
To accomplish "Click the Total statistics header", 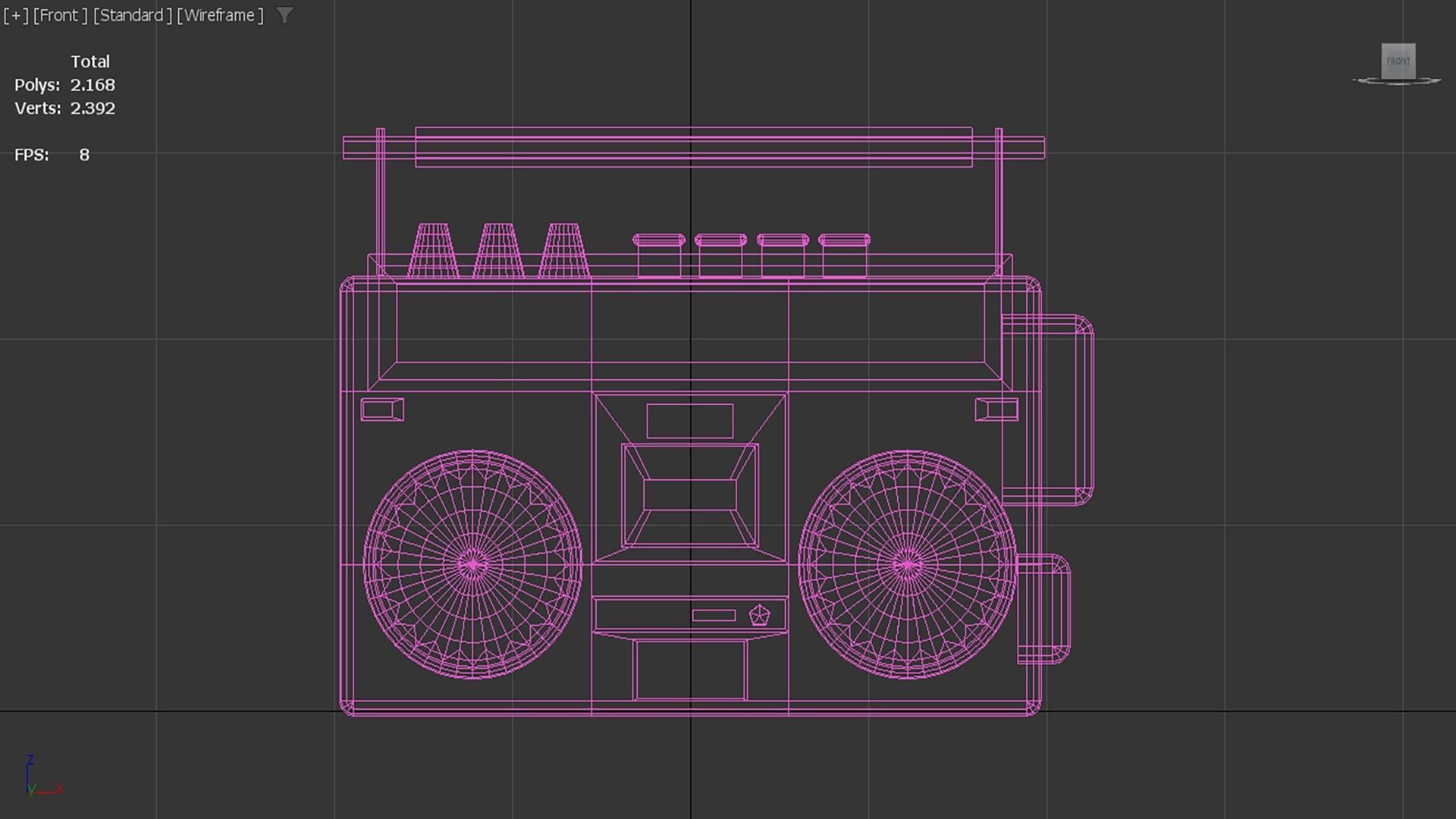I will click(x=90, y=61).
